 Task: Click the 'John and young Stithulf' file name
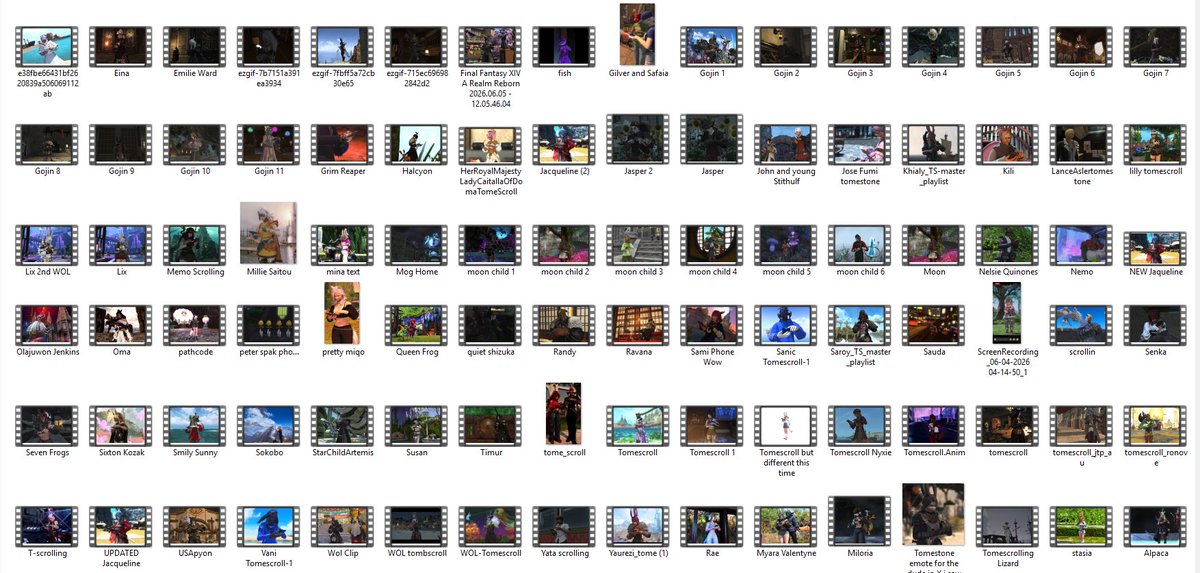pyautogui.click(x=787, y=176)
